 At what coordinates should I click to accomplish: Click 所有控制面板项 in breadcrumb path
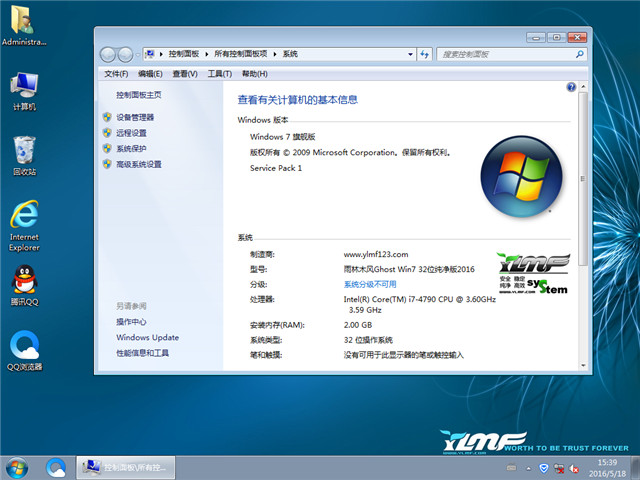[x=241, y=54]
